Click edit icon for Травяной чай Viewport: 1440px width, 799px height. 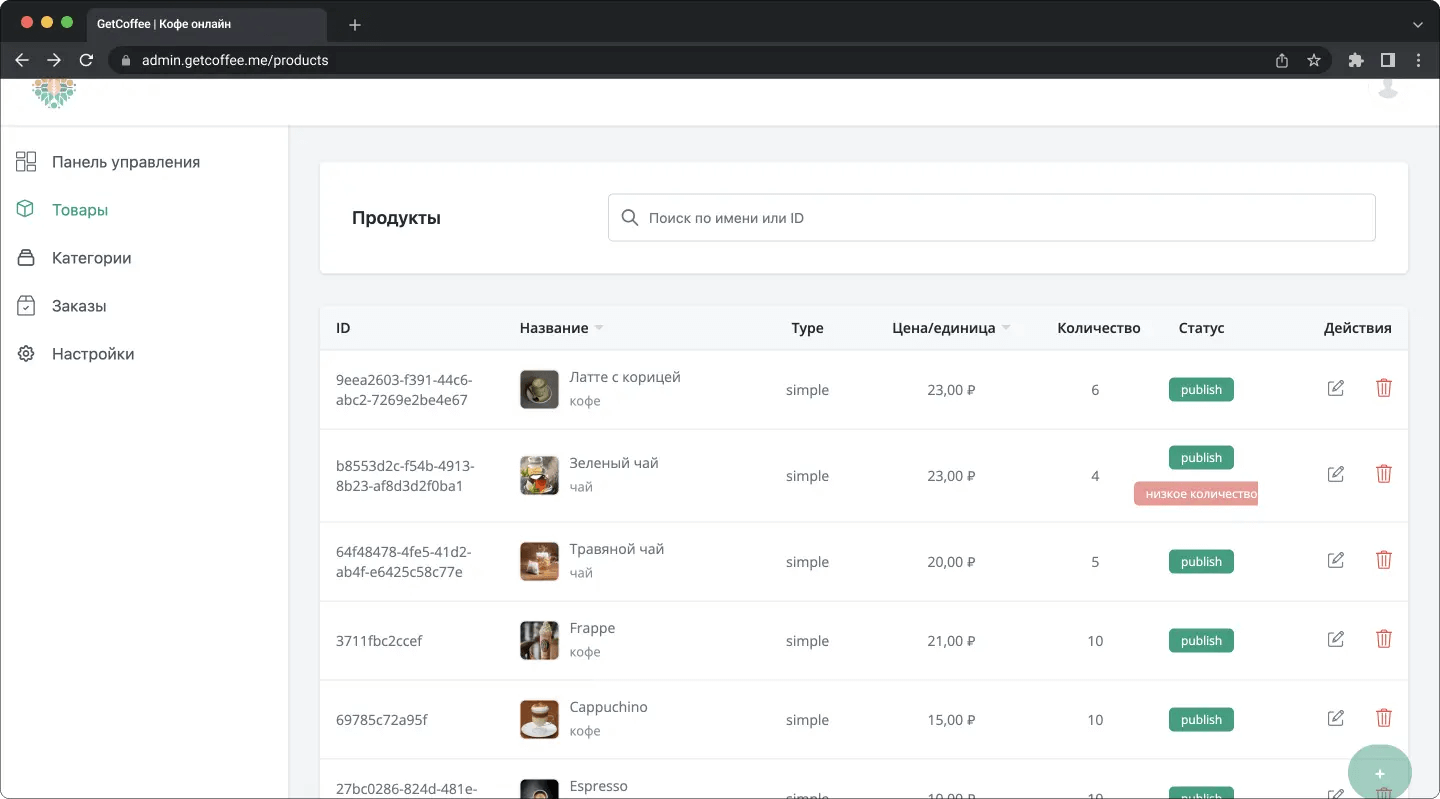[1335, 560]
